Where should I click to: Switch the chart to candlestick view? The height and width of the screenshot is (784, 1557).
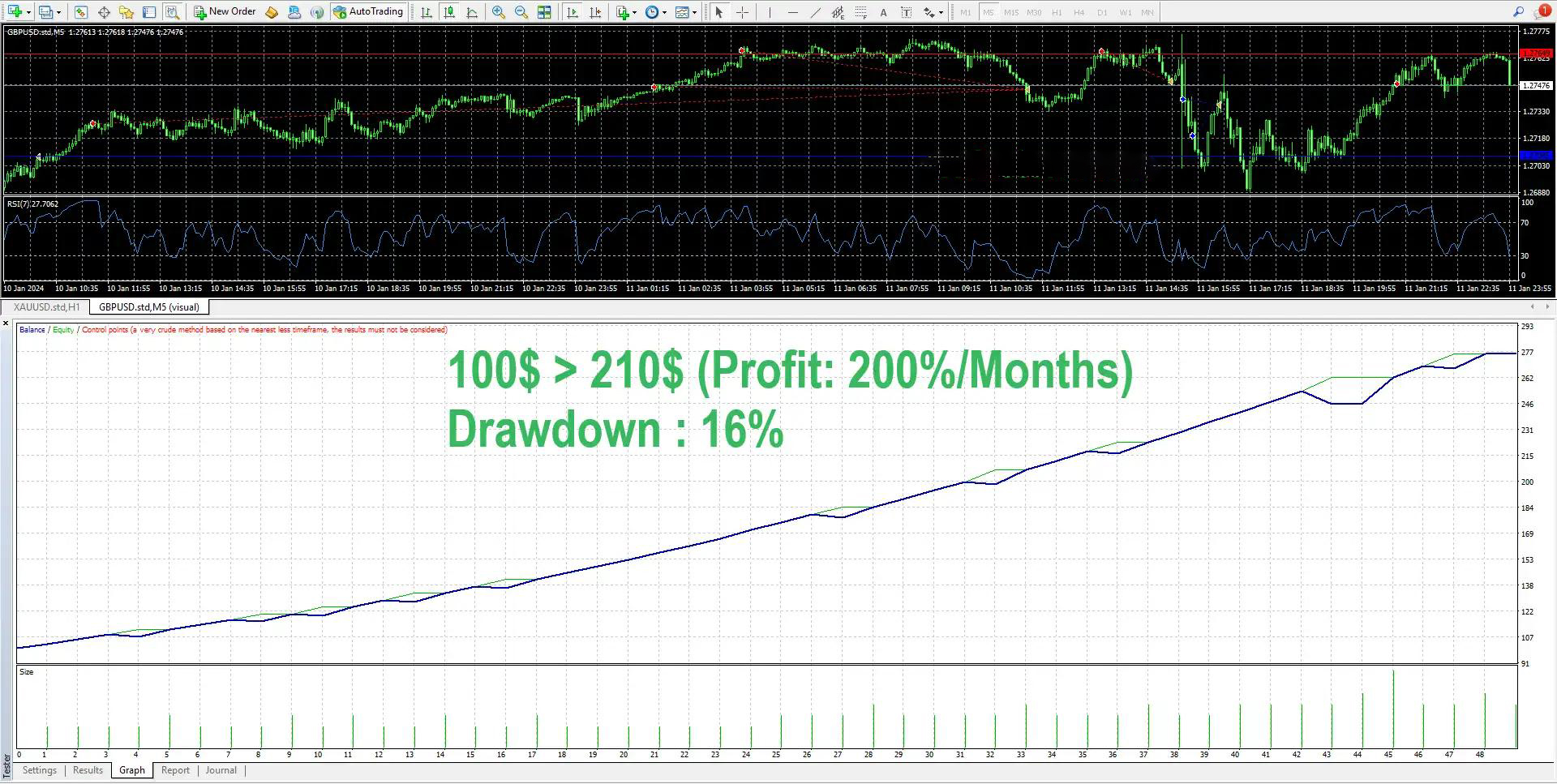(x=449, y=12)
